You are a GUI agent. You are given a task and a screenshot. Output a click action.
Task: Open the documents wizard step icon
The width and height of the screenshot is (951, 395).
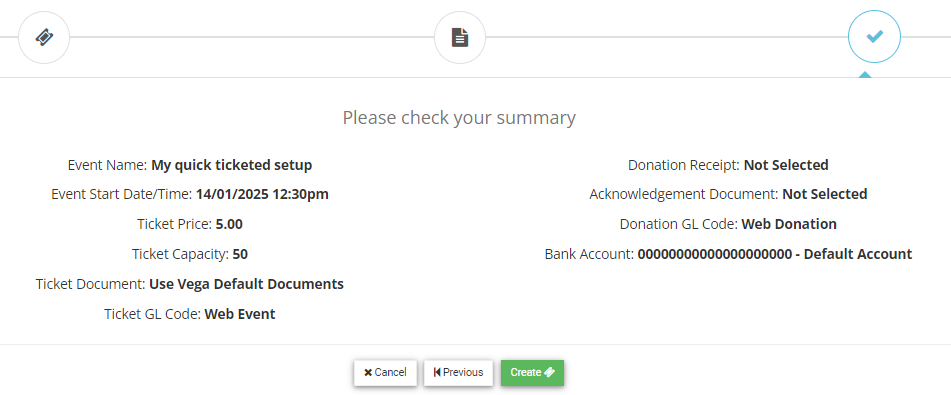point(460,37)
